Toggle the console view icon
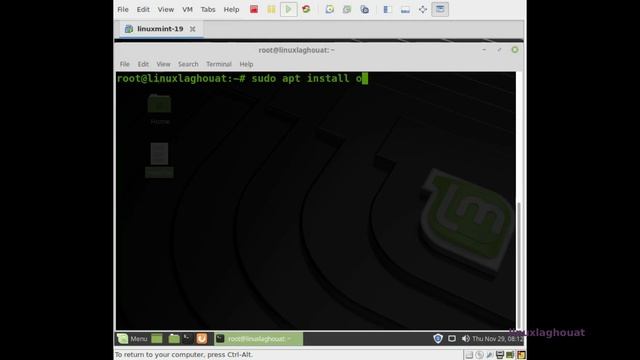Screen dimensions: 640x360 coord(440,9)
